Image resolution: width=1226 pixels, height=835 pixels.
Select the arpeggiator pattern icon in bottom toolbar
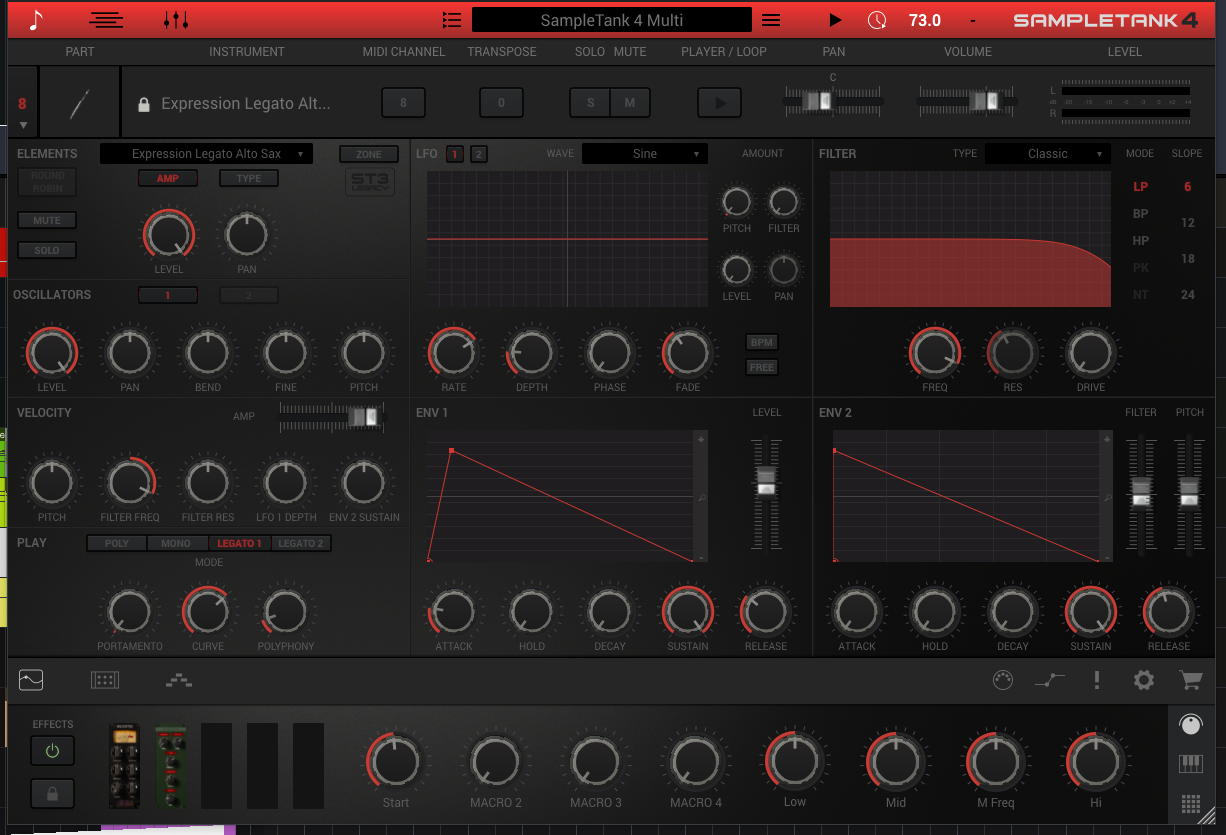(x=178, y=680)
